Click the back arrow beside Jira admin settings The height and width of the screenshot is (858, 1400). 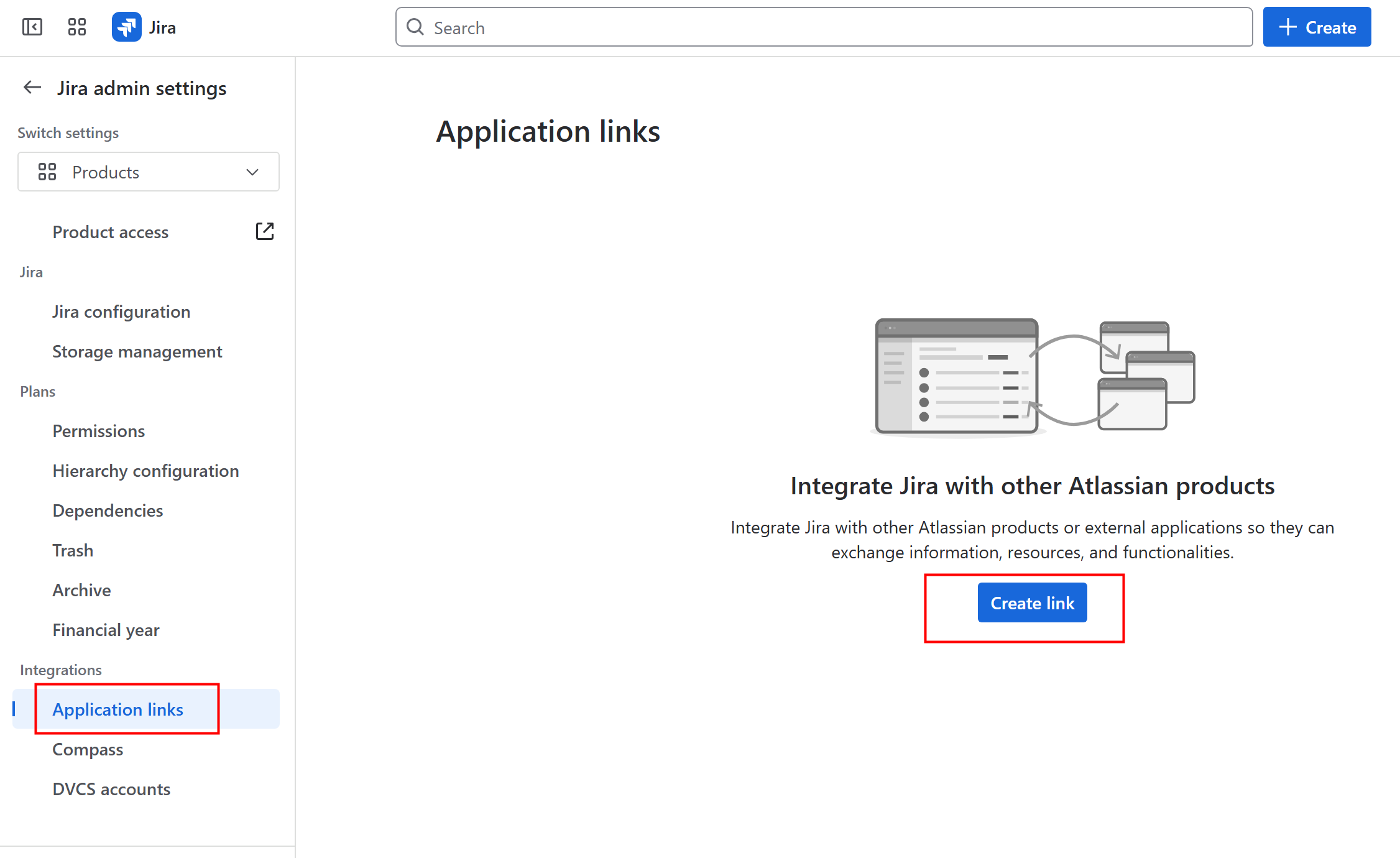click(x=32, y=88)
